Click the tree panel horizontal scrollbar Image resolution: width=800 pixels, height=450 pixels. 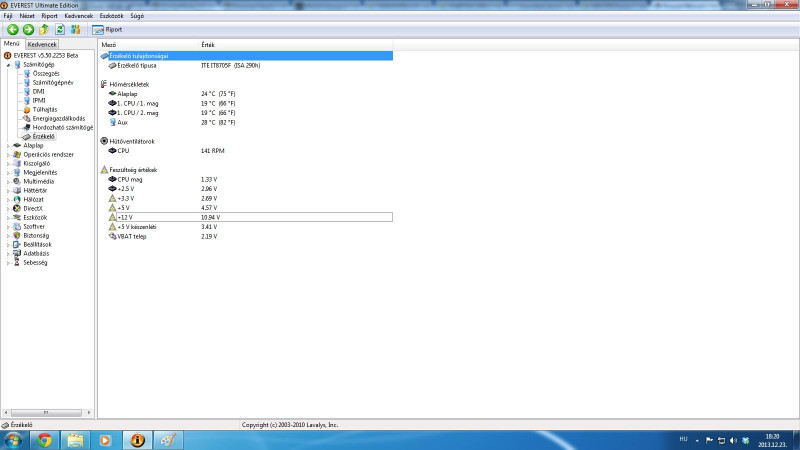[x=47, y=412]
